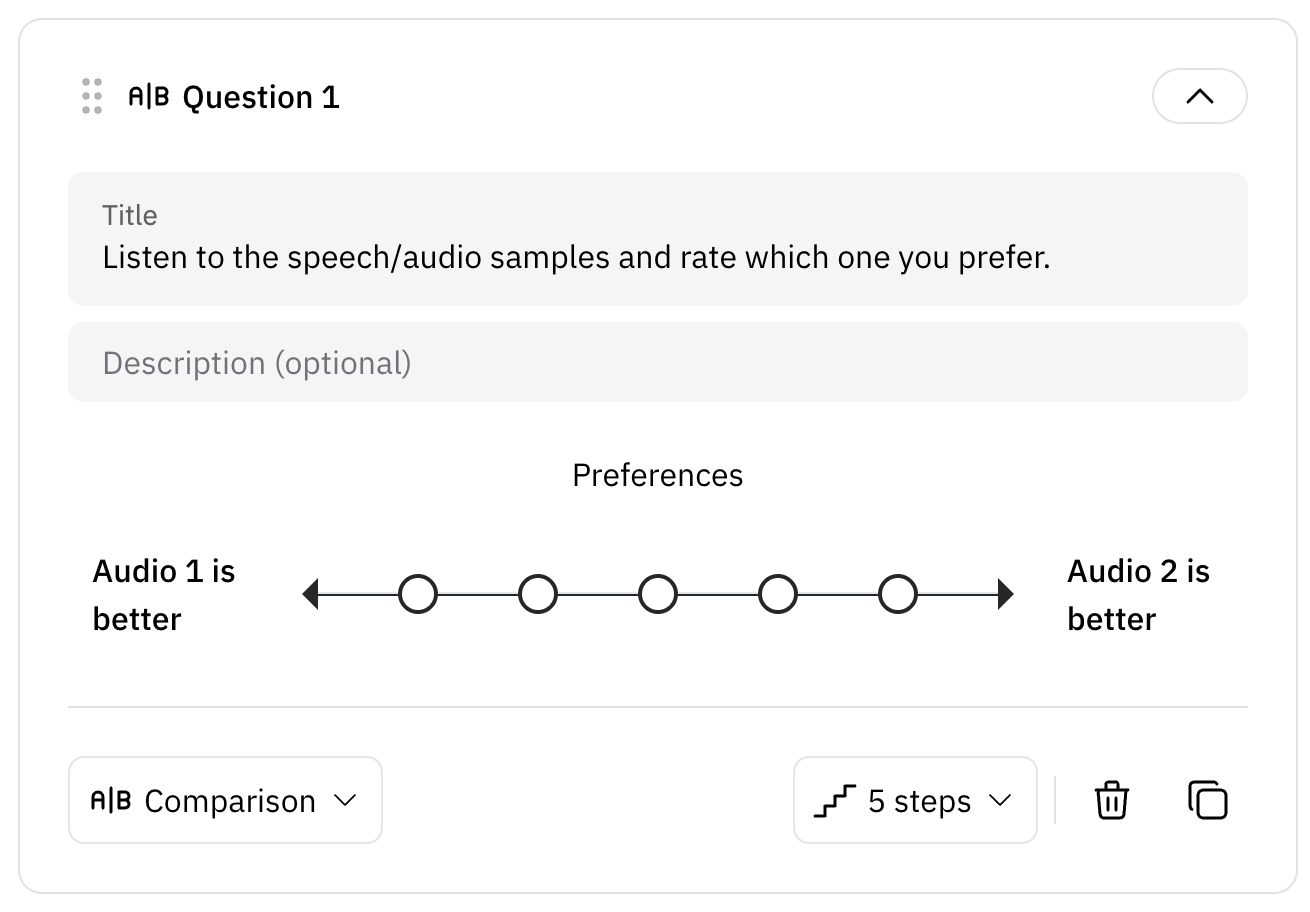Click the "Audio 2 is better" label
1310x912 pixels.
point(1138,595)
